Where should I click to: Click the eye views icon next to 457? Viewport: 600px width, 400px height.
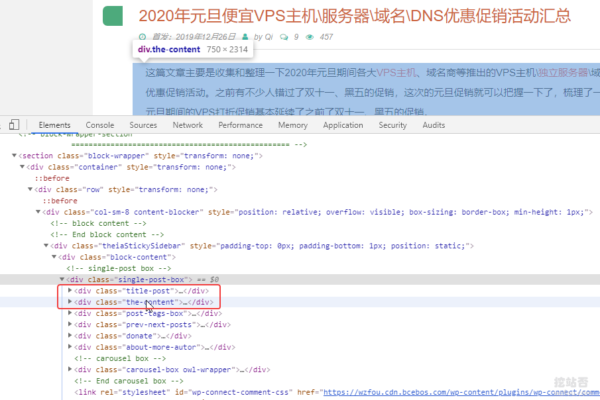point(310,37)
